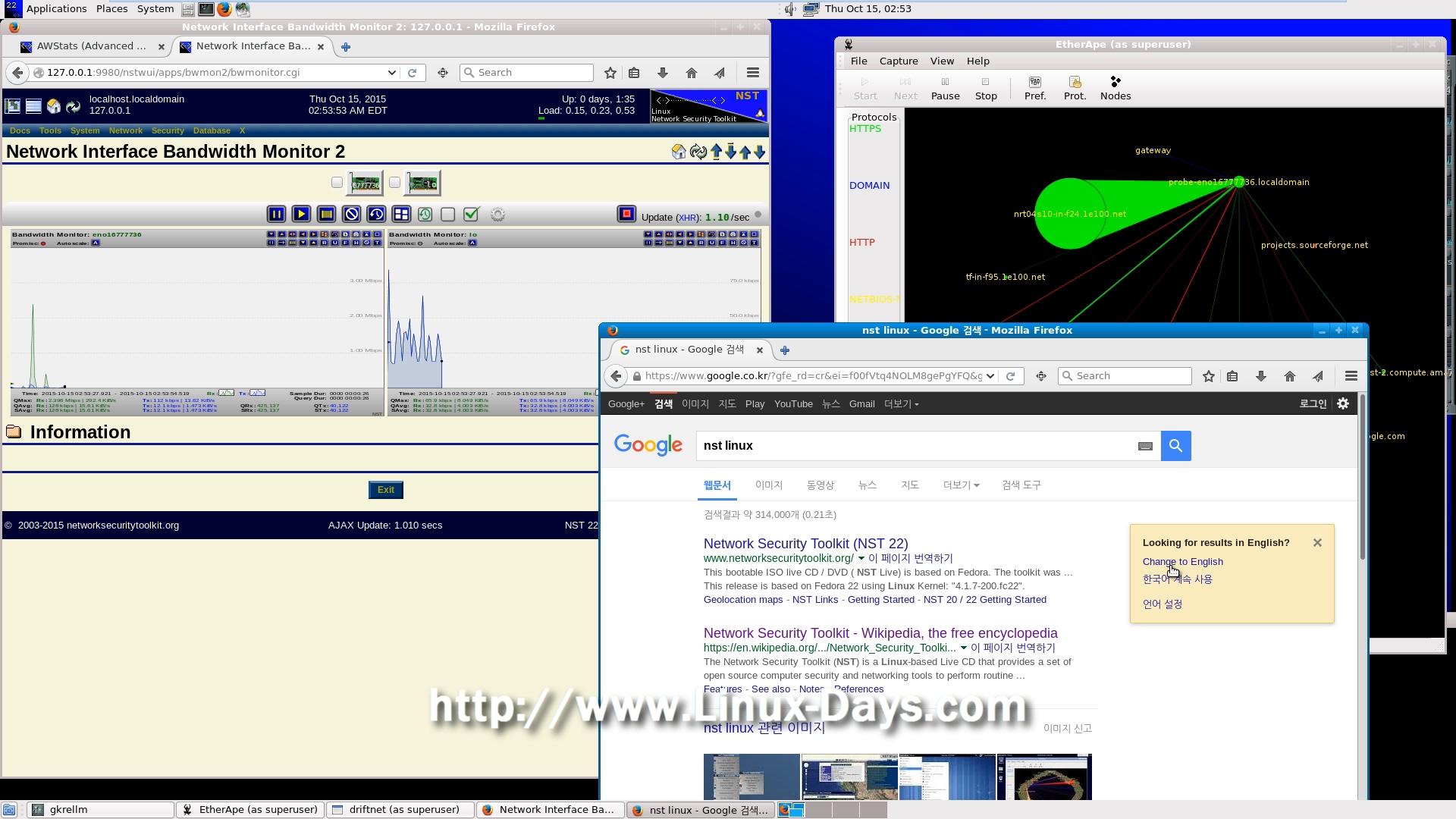Open the Security menu in NST bar
Viewport: 1456px width, 819px height.
click(168, 130)
